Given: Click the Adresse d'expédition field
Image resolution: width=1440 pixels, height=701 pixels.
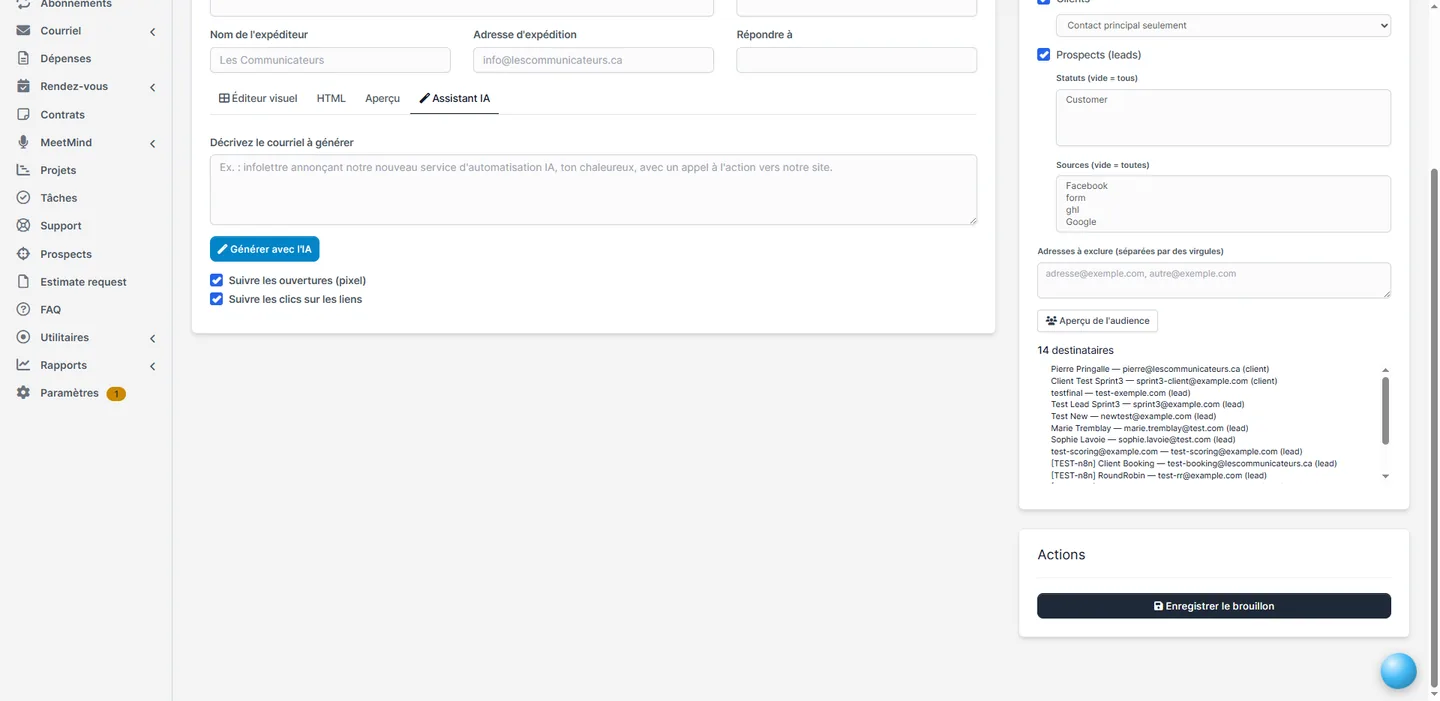Looking at the screenshot, I should 593,60.
